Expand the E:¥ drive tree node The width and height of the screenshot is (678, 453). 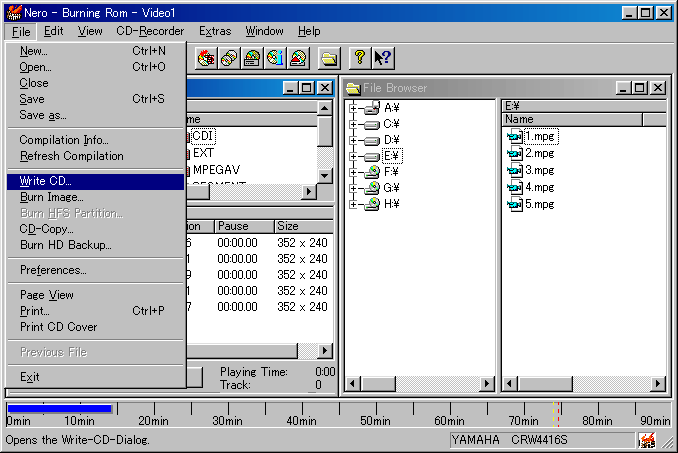(x=353, y=156)
